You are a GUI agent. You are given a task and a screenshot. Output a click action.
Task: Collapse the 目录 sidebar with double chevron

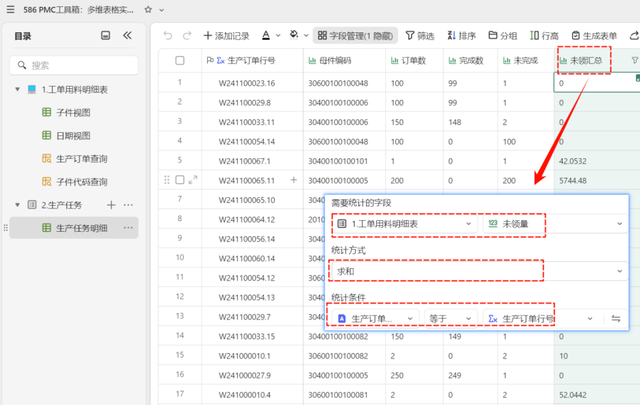(x=127, y=36)
